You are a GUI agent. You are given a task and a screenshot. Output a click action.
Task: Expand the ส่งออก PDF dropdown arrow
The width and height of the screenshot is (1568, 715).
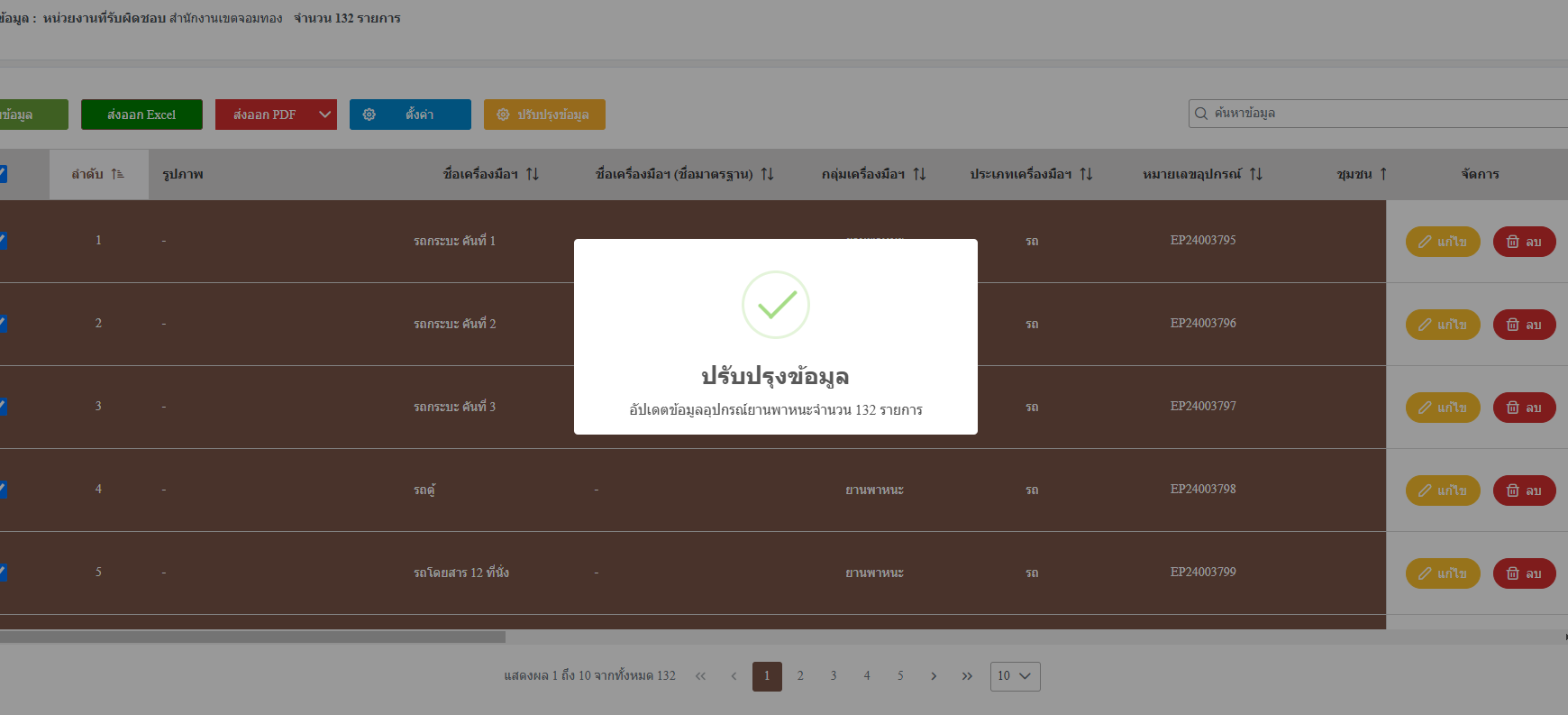coord(324,115)
